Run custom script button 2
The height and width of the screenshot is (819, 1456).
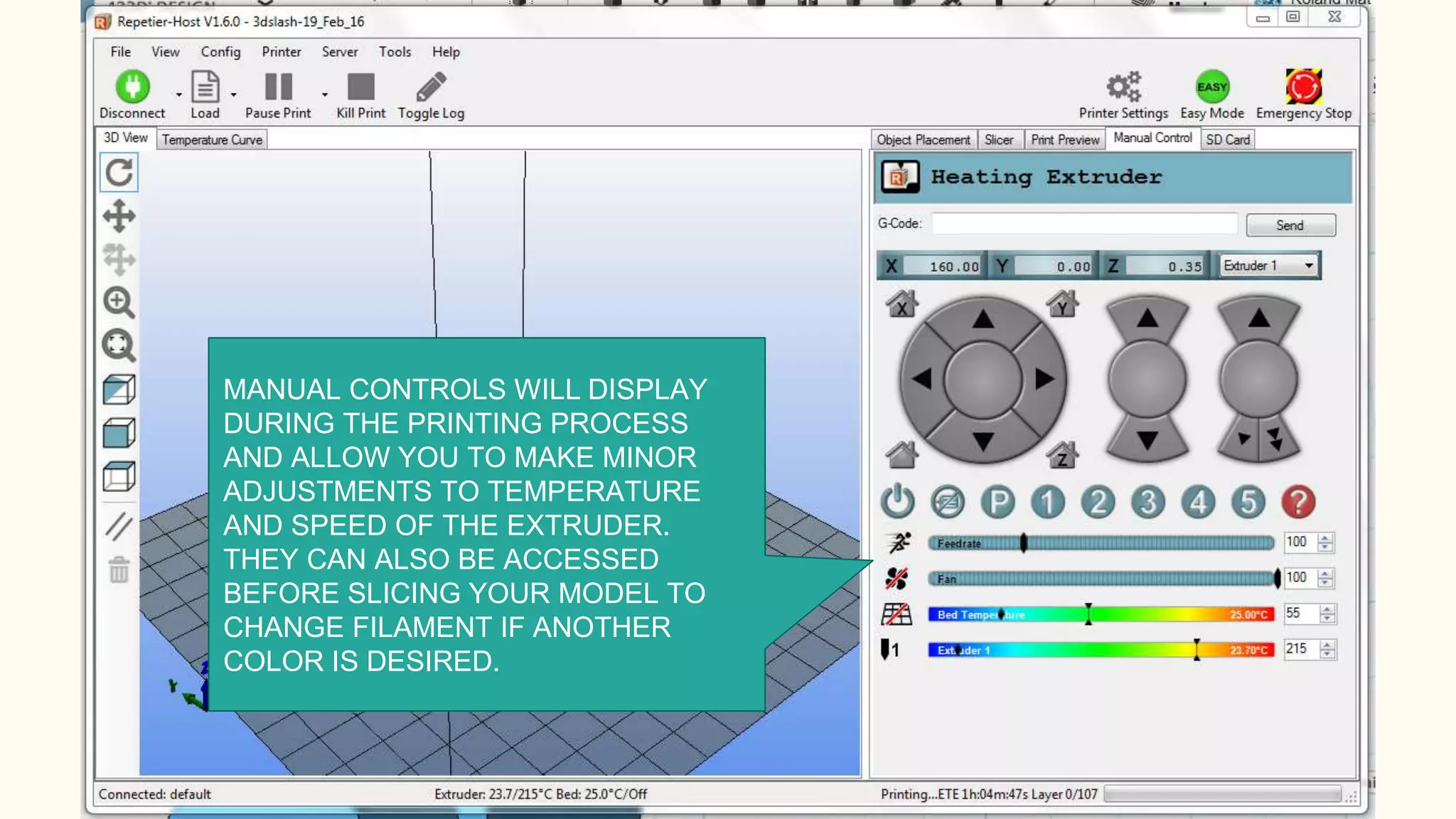[x=1098, y=502]
